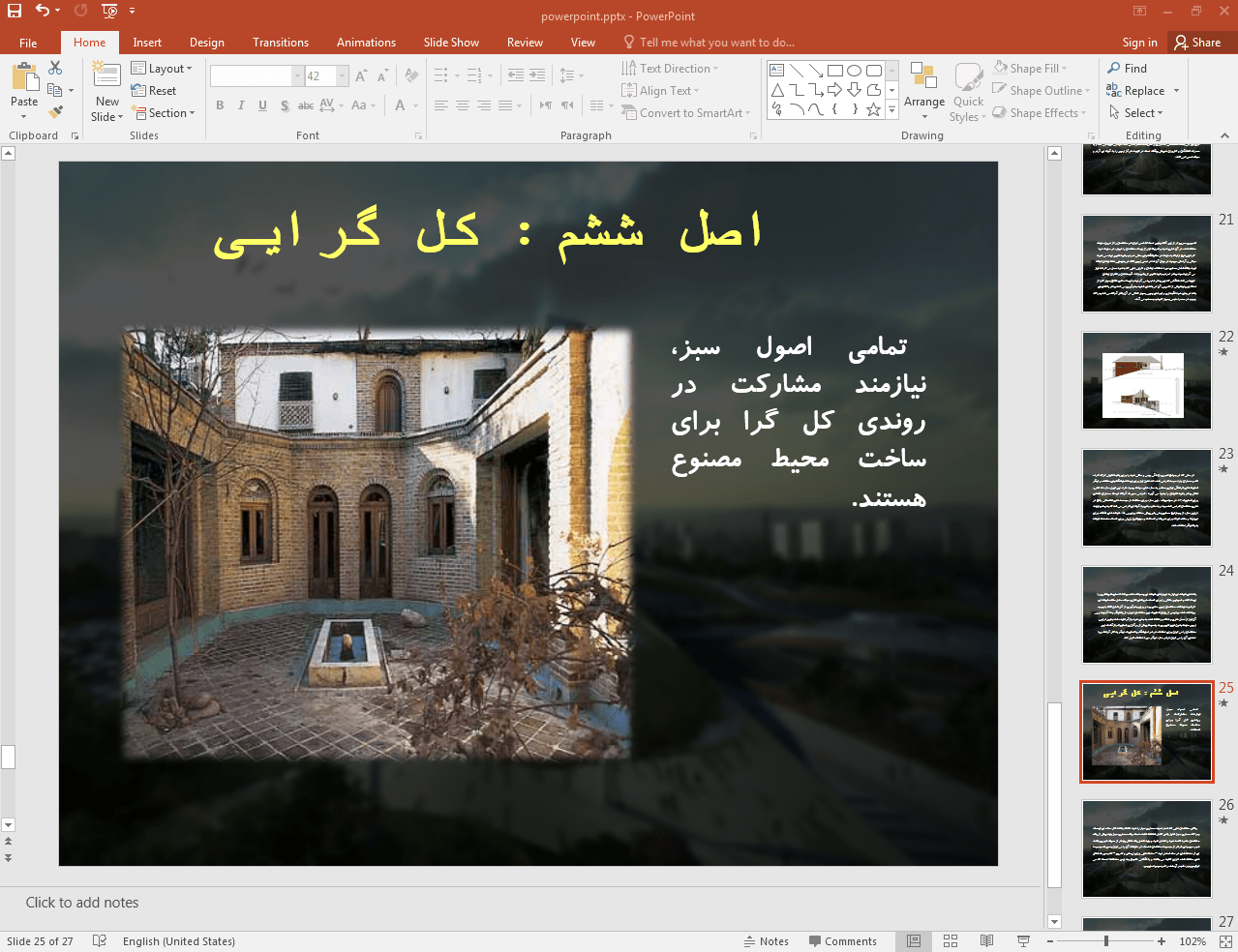Open Shape Fill dropdown
Viewport: 1238px width, 952px height.
(1030, 69)
